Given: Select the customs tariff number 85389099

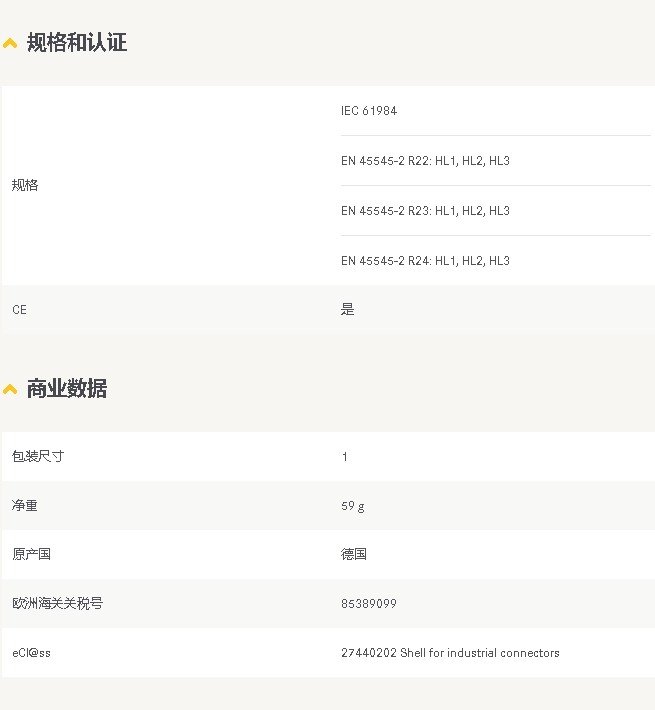Looking at the screenshot, I should click(369, 604).
